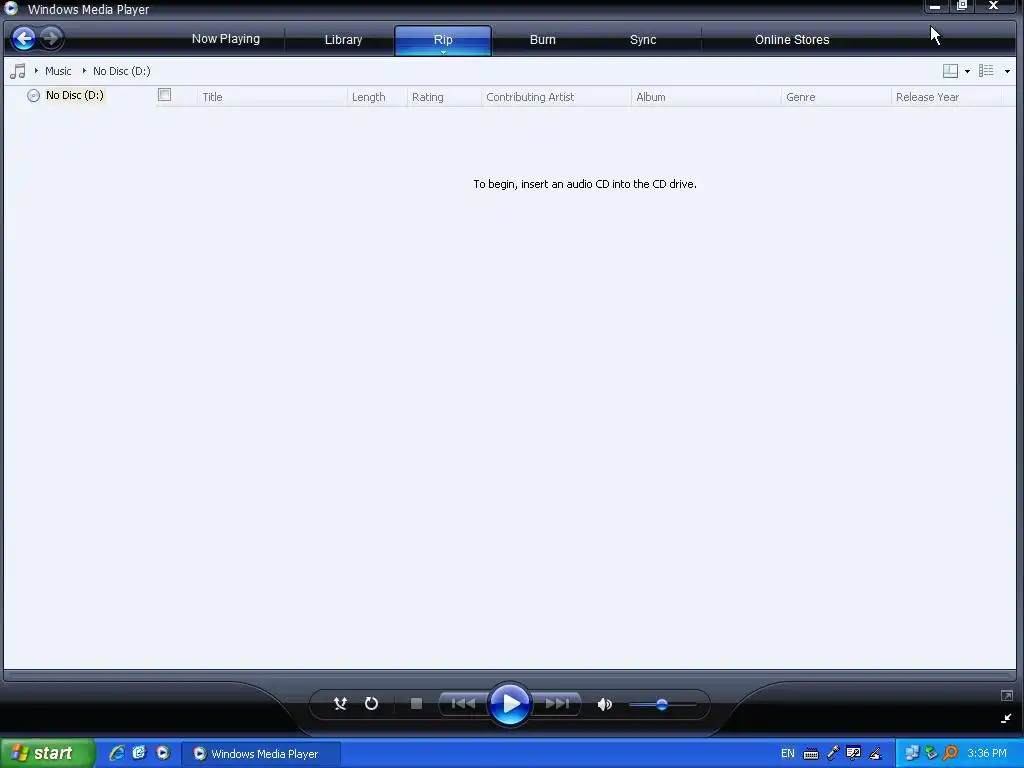Expand the arrow before Music in breadcrumb
Screen dimensions: 1024x768
coord(36,71)
